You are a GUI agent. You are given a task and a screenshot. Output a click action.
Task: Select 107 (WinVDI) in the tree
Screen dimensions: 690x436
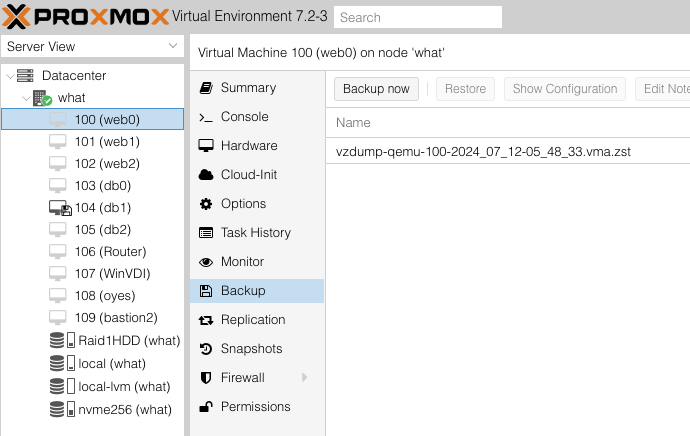click(92, 274)
